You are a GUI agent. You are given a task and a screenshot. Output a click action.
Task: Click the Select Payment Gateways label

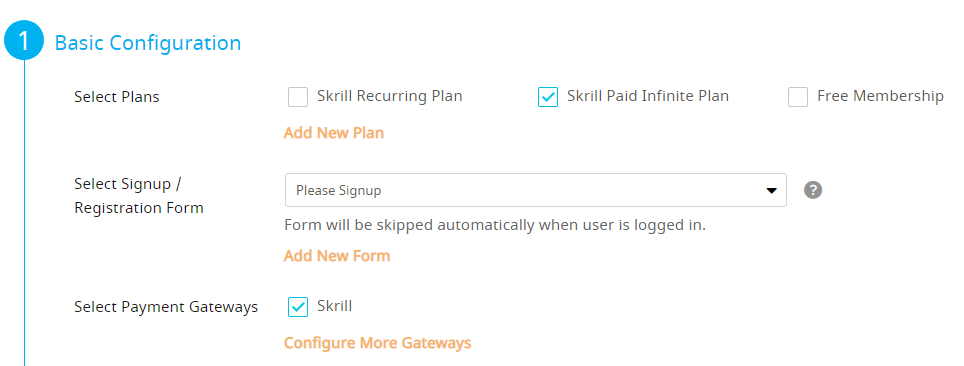(x=165, y=306)
